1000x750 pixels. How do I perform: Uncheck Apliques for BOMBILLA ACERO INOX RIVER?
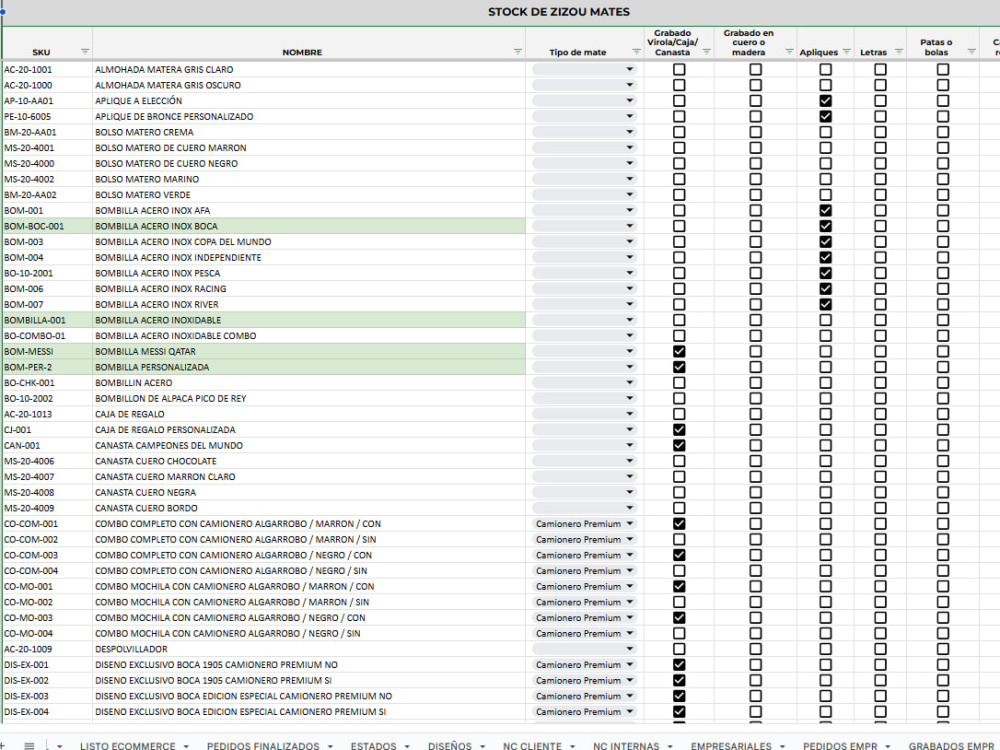[825, 304]
